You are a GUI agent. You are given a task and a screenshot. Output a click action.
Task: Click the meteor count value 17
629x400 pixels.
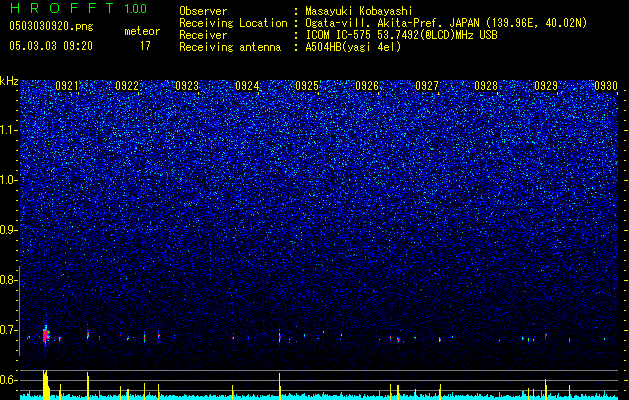(145, 46)
